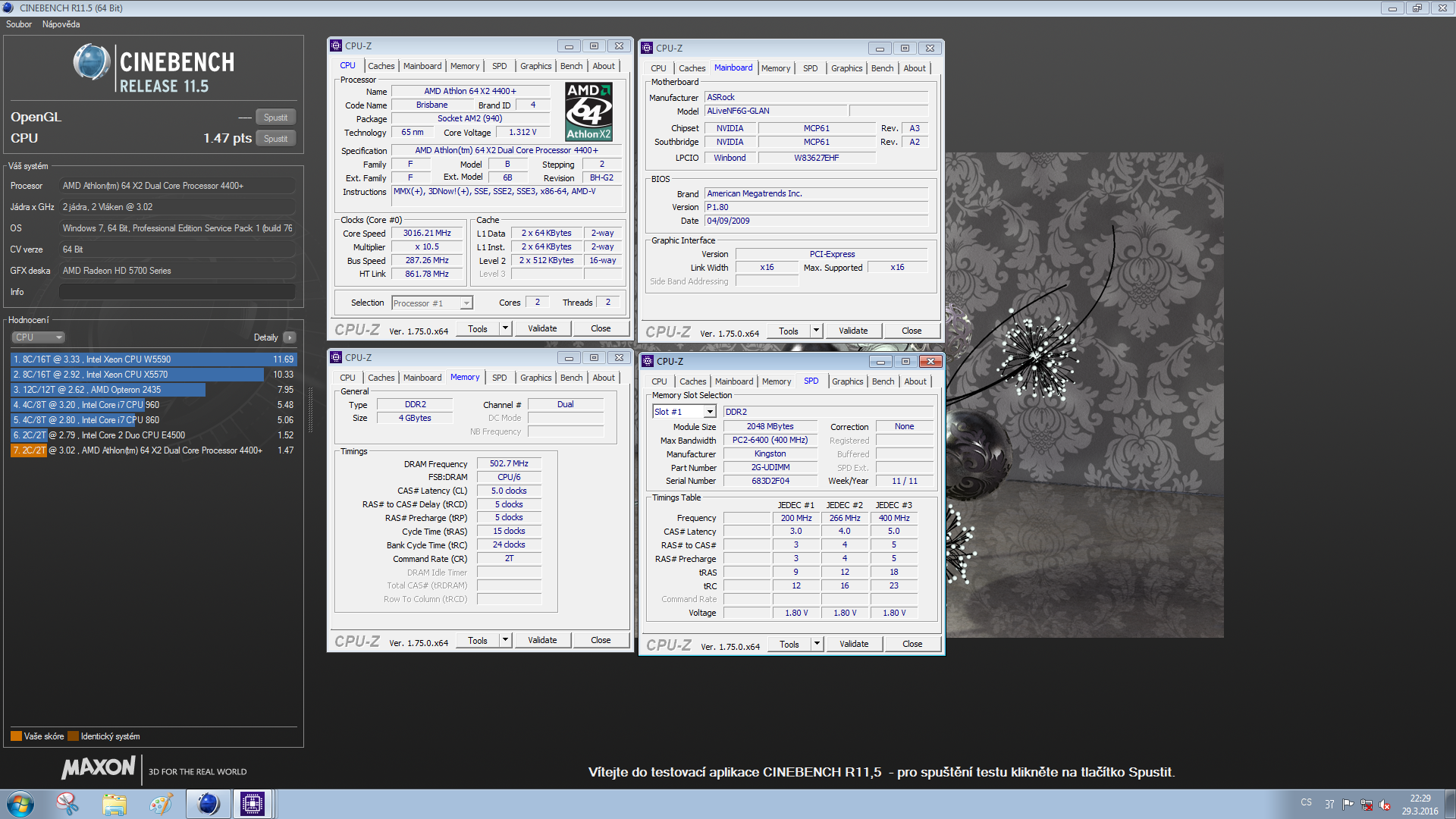1456x819 pixels.
Task: Switch to Caches tab in CPU-tab window
Action: [x=381, y=66]
